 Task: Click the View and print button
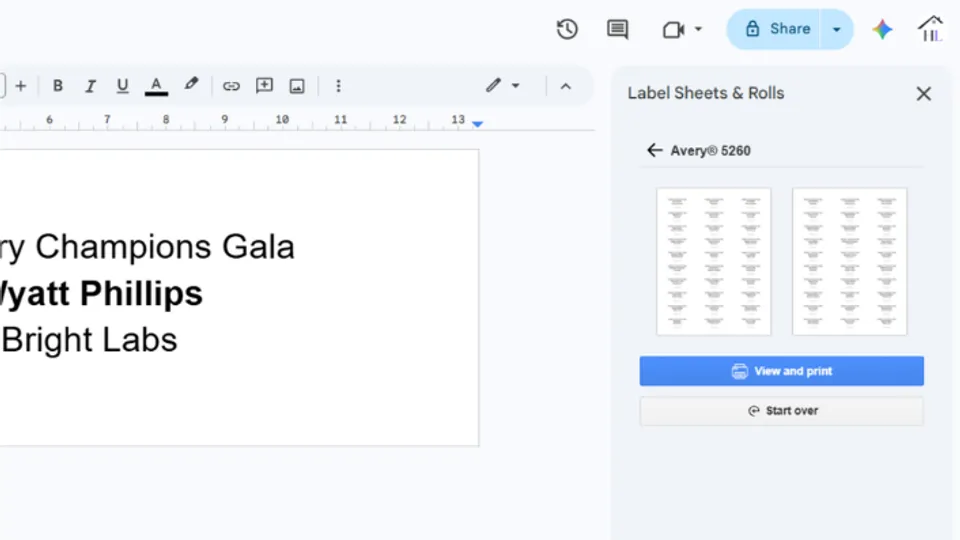[782, 371]
